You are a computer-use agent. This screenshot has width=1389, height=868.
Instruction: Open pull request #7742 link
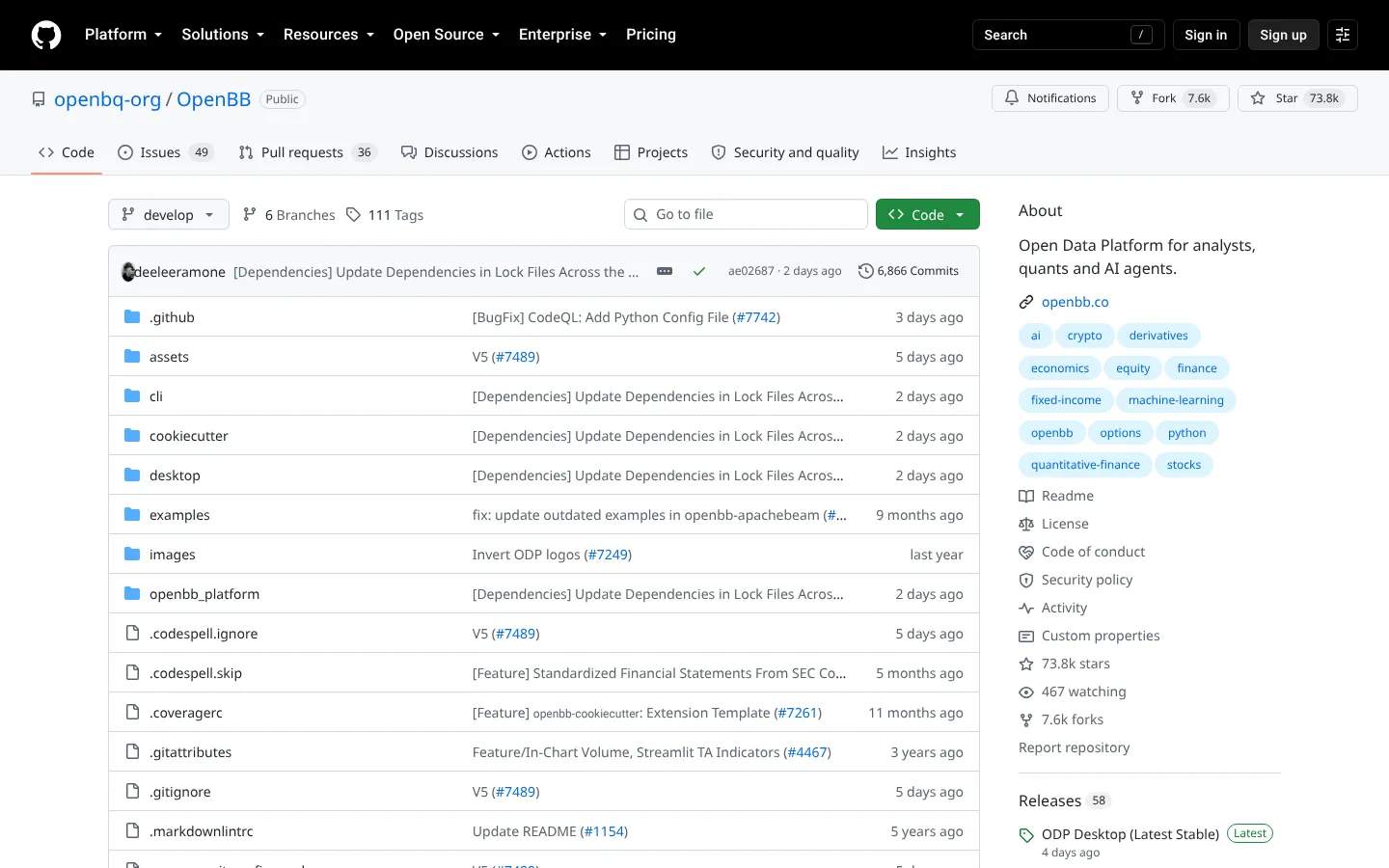click(756, 317)
